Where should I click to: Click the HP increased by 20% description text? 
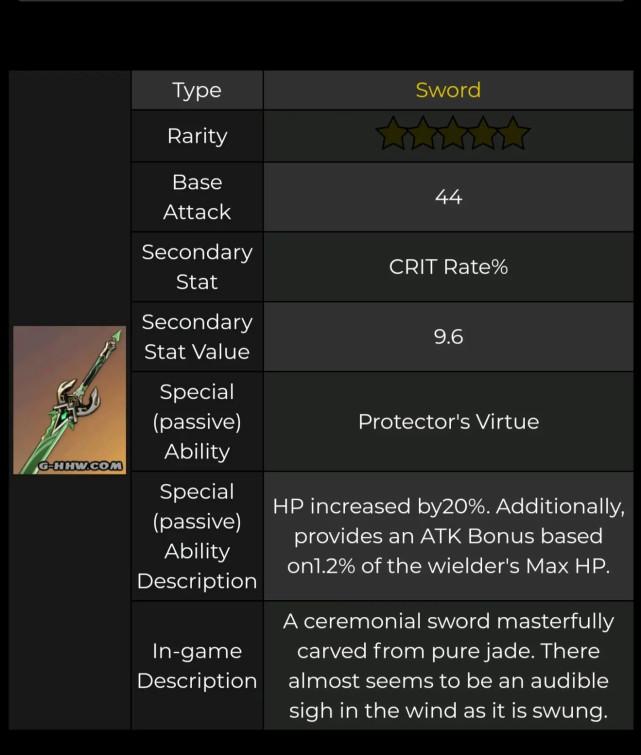click(448, 536)
